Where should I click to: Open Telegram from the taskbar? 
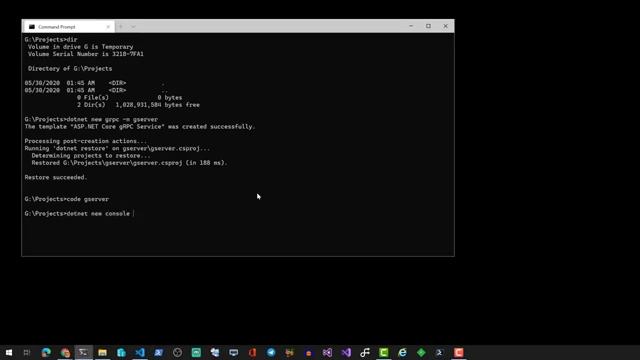tap(271, 353)
